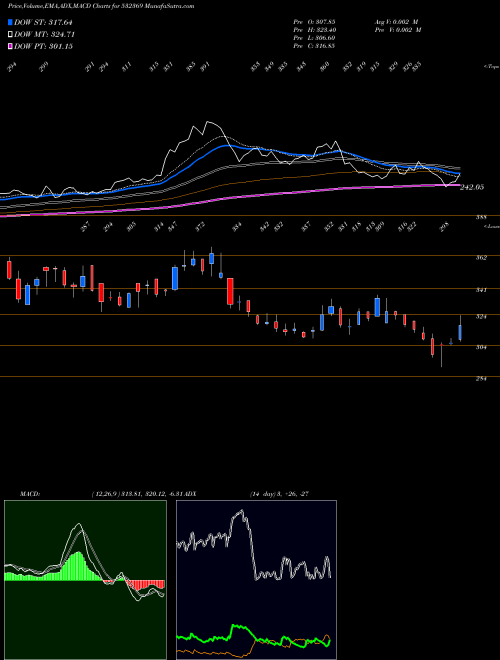Click the '242.05' EMA end label
The height and width of the screenshot is (660, 500).
click(x=472, y=187)
